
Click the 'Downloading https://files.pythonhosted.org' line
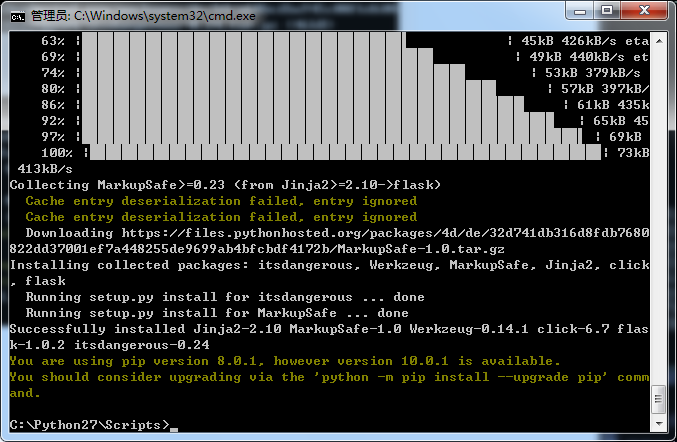click(x=337, y=233)
